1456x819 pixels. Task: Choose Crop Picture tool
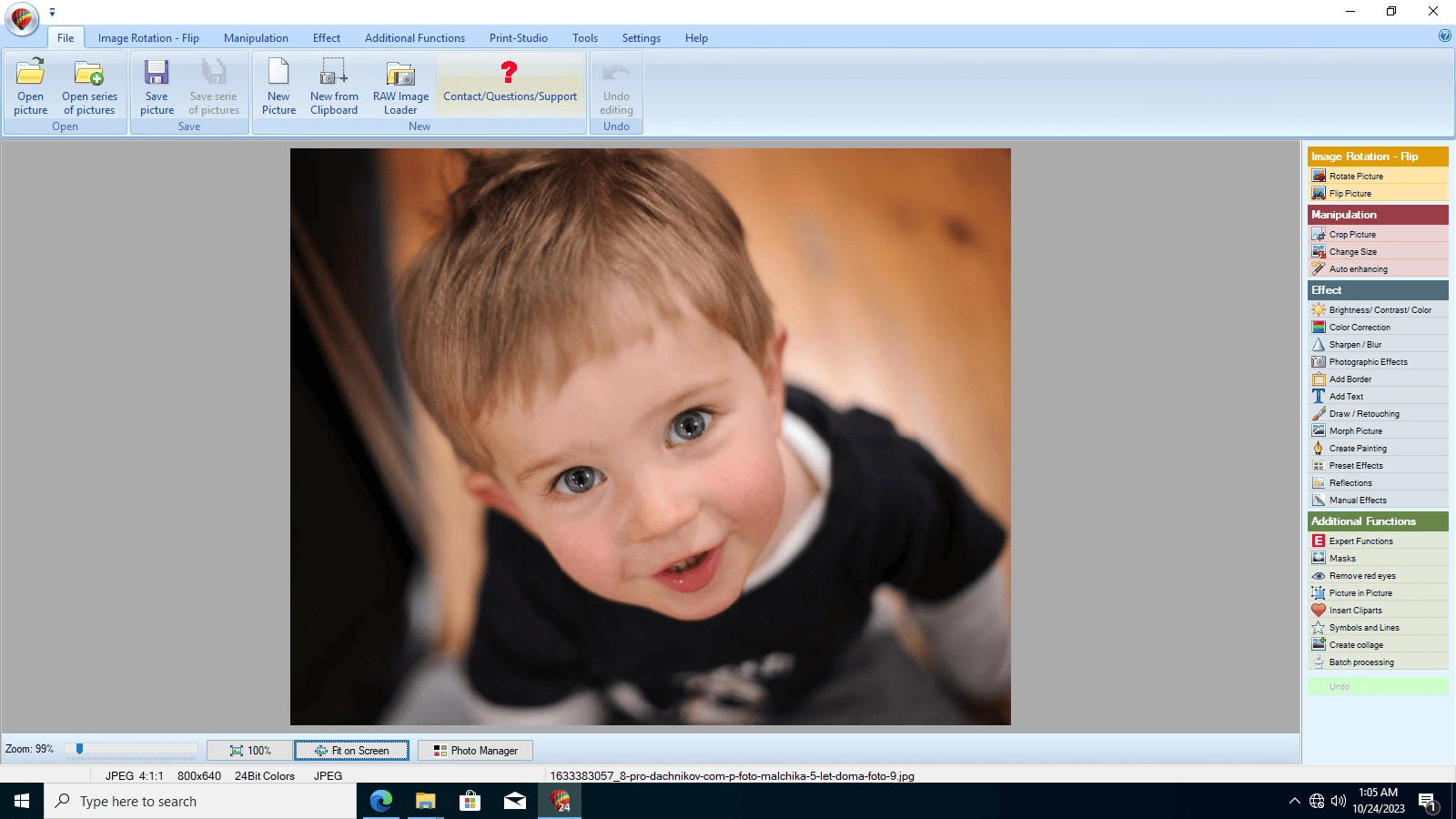1378,234
